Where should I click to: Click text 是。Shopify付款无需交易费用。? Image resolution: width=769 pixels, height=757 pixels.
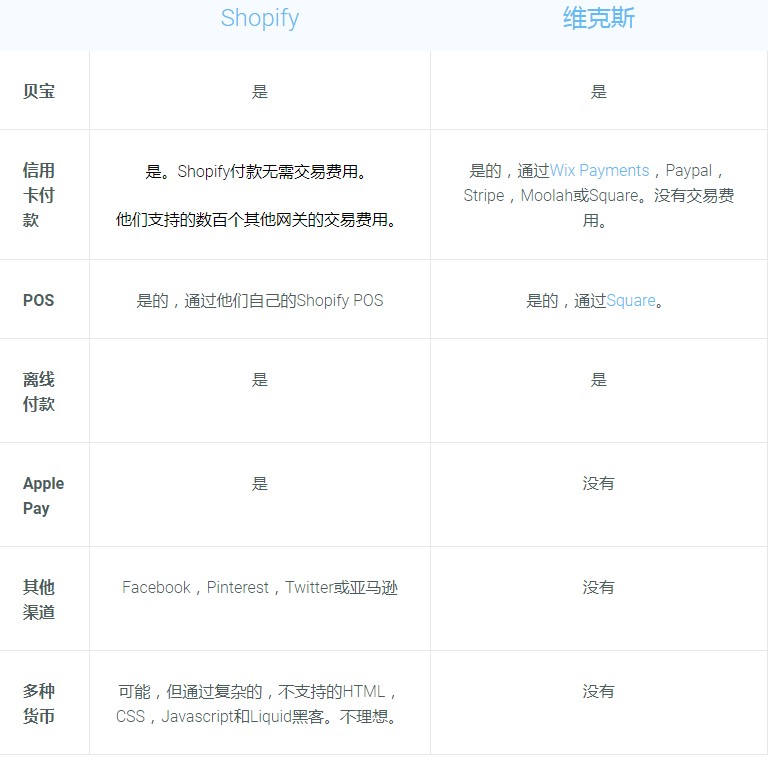(x=256, y=172)
